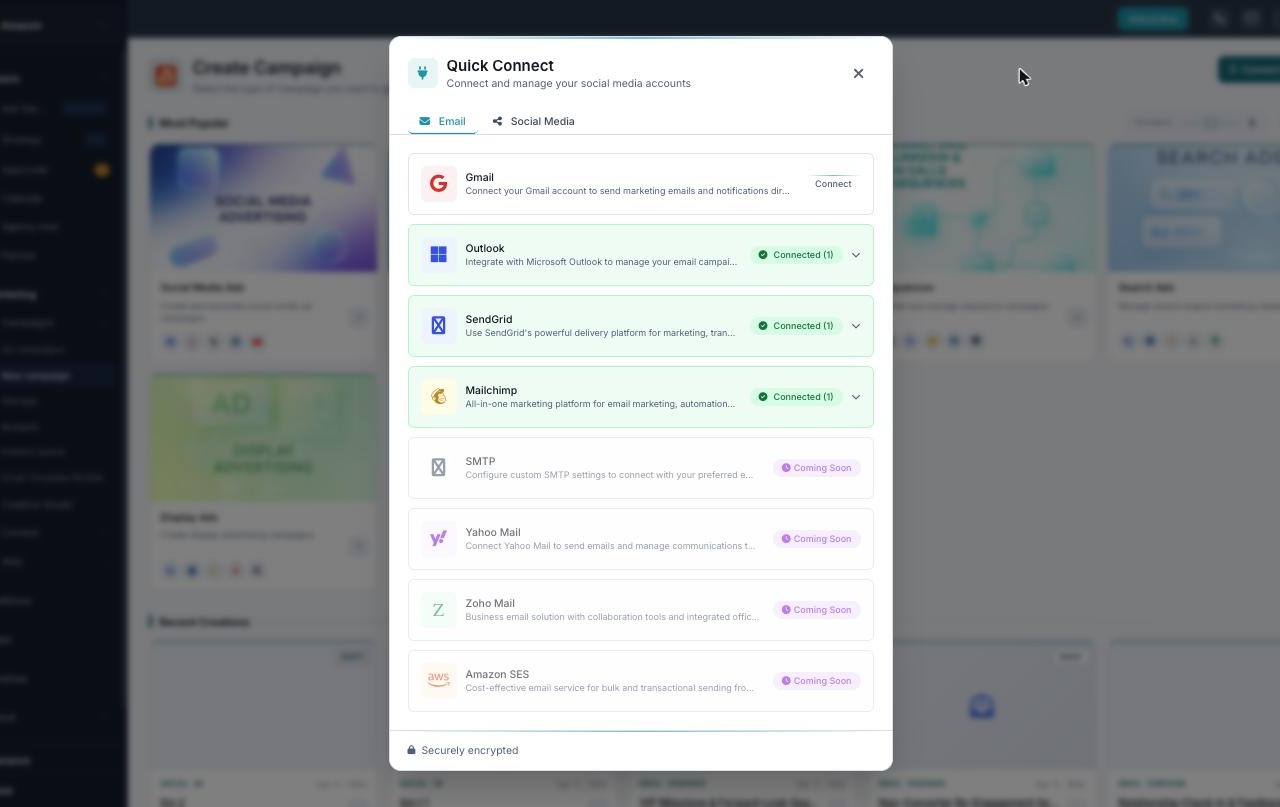This screenshot has width=1280, height=807.
Task: Click Mailchimp Connected (1) status badge
Action: (x=796, y=397)
